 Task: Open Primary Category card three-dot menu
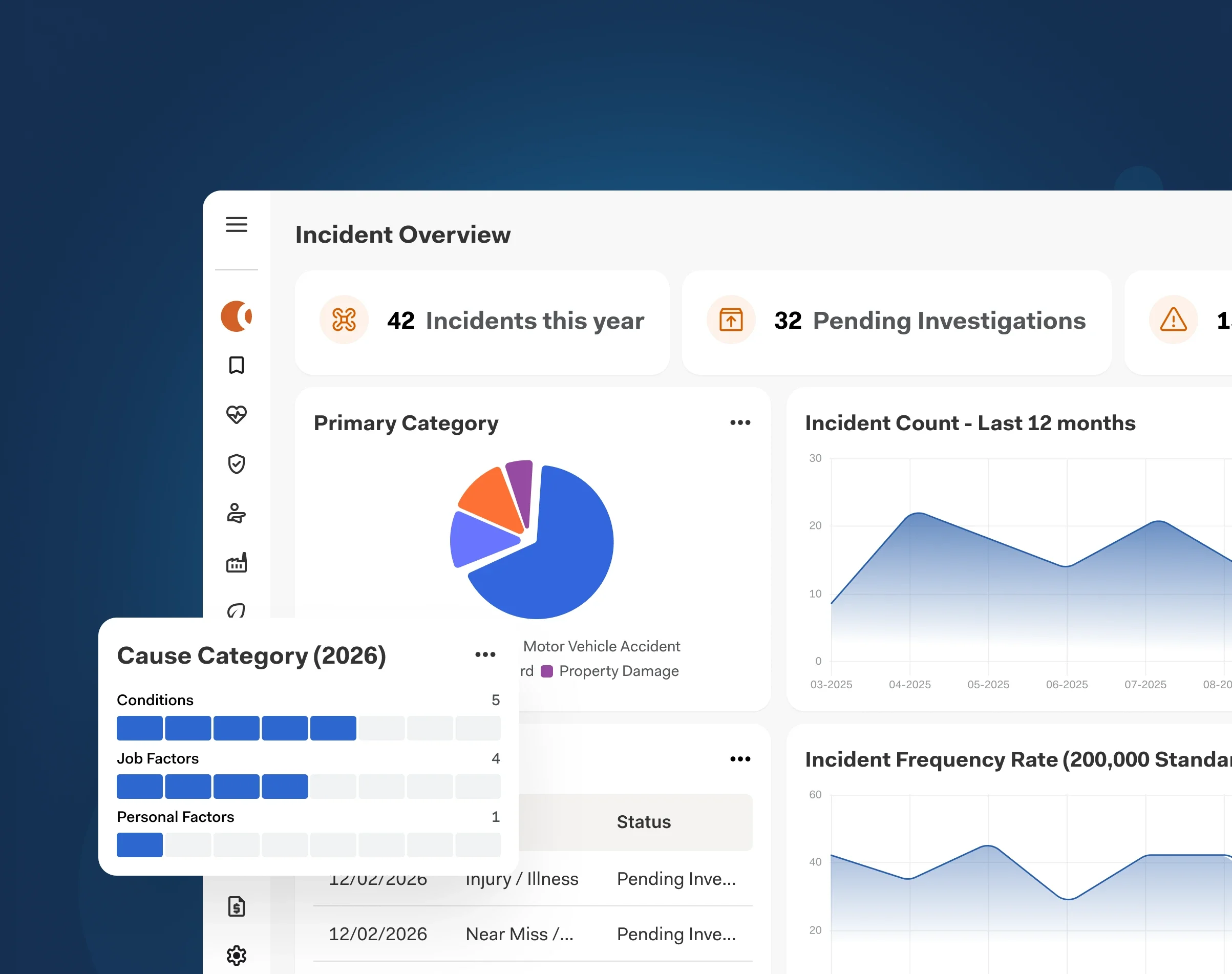click(x=740, y=422)
